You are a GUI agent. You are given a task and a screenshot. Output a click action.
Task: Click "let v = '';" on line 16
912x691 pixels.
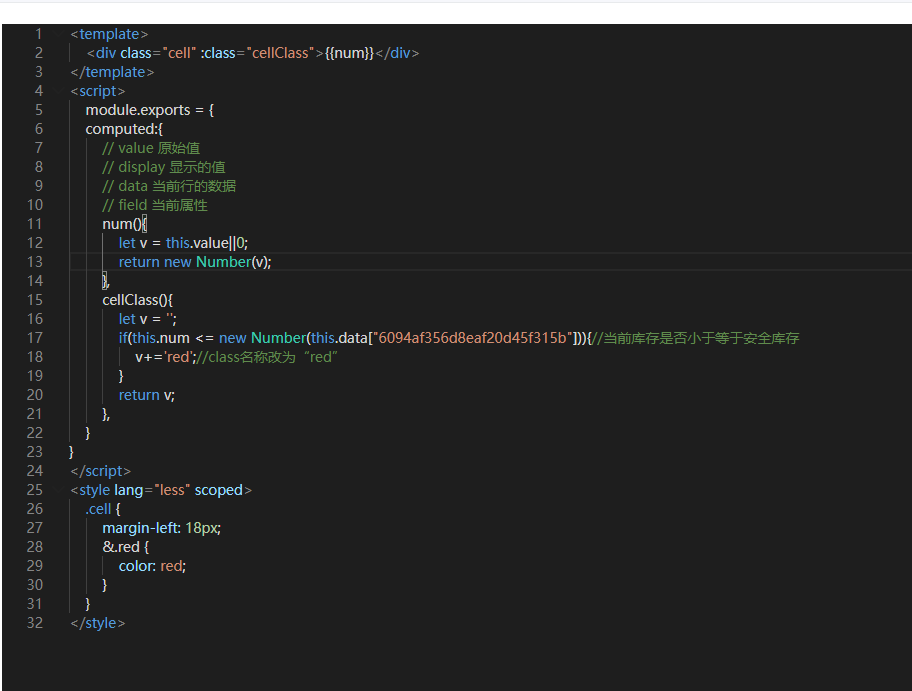(147, 319)
